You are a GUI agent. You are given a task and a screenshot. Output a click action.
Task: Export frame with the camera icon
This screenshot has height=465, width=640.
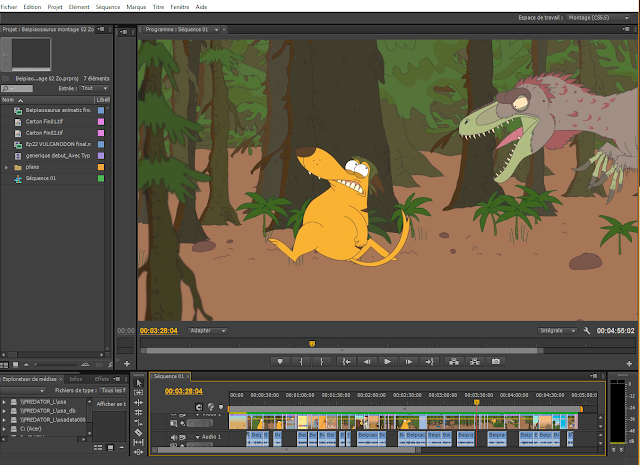pos(496,362)
